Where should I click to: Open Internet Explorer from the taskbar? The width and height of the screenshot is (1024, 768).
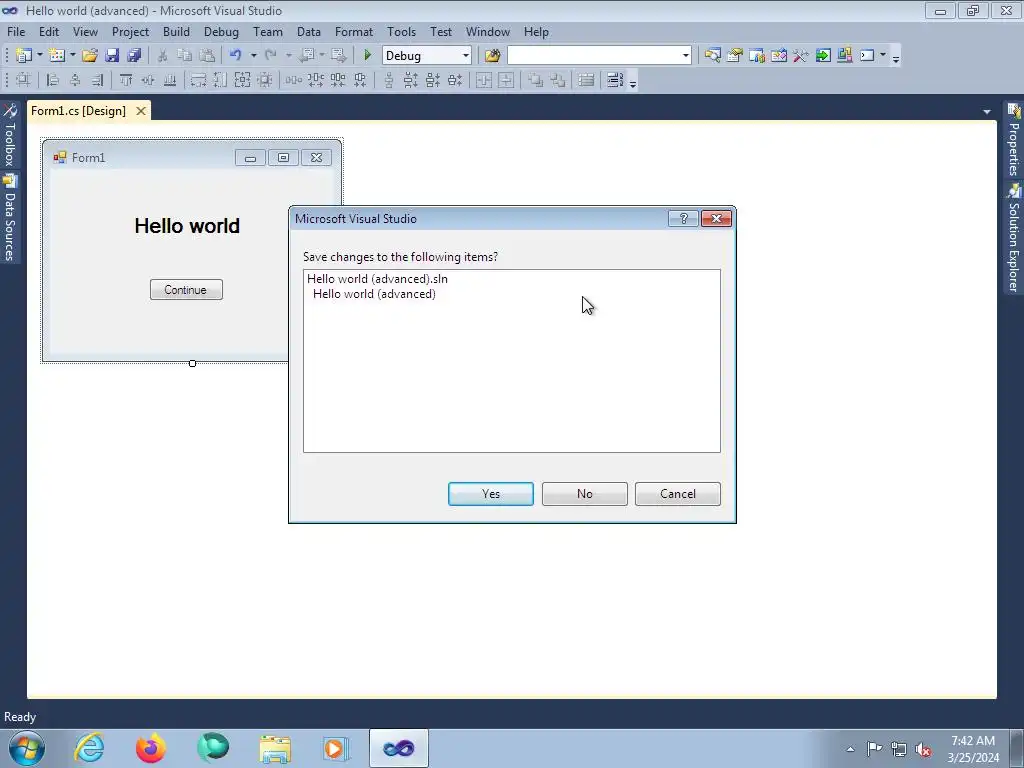[89, 748]
